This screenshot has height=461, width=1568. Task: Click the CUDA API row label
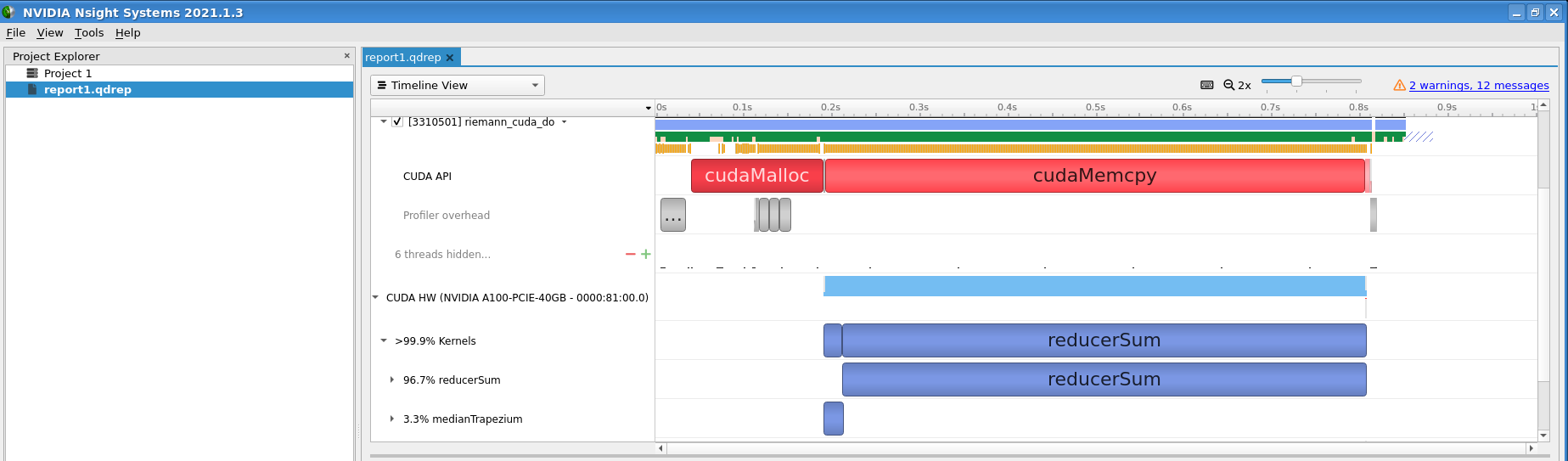click(x=427, y=176)
